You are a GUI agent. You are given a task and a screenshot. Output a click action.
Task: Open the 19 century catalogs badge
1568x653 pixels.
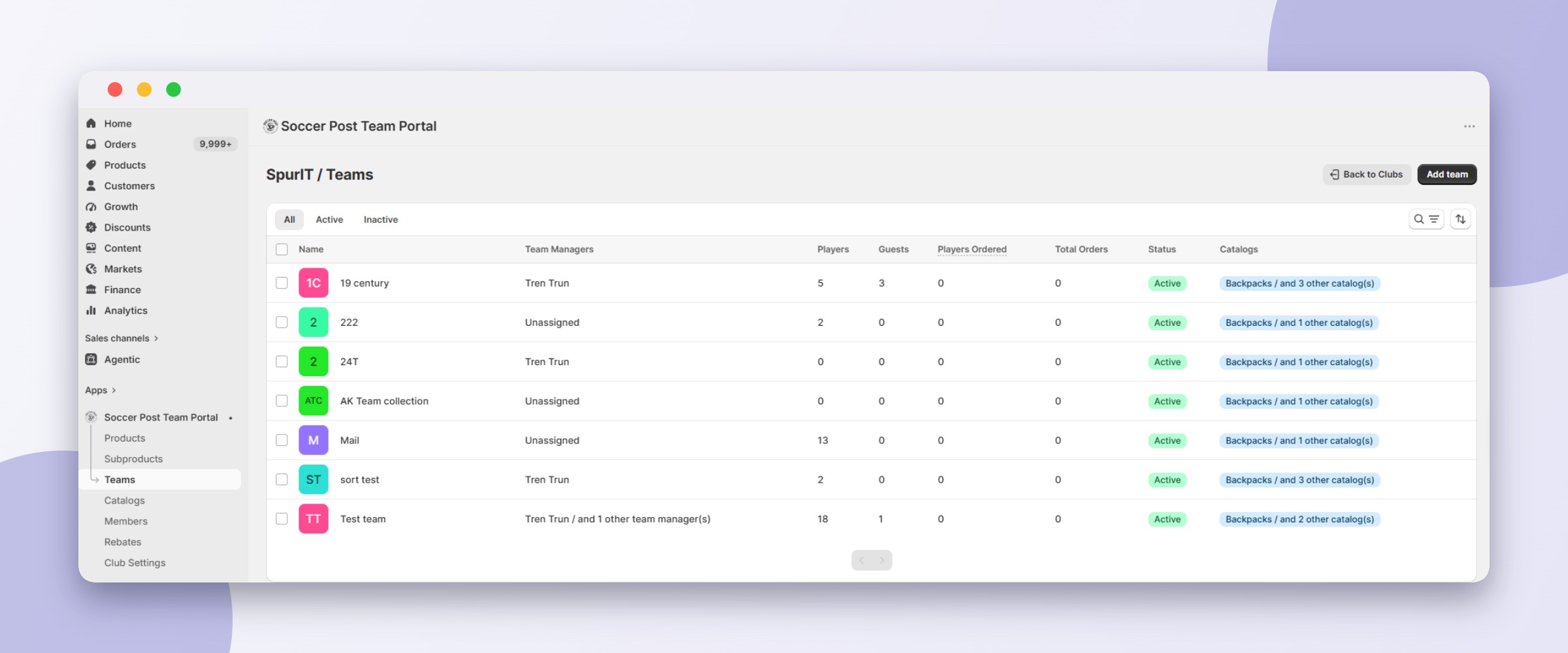[1300, 283]
